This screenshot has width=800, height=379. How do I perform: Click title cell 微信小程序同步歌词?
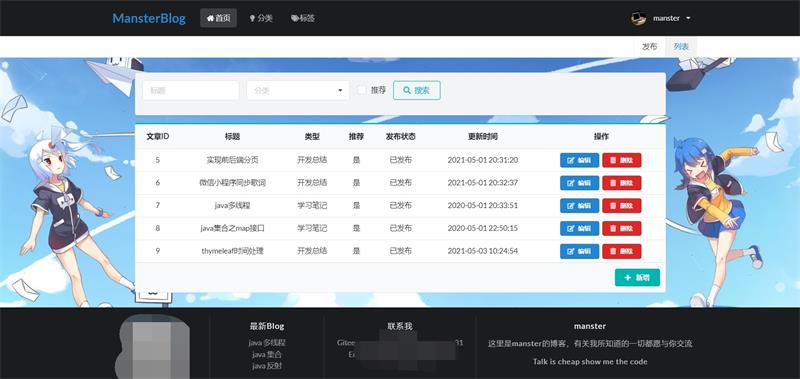pos(232,183)
